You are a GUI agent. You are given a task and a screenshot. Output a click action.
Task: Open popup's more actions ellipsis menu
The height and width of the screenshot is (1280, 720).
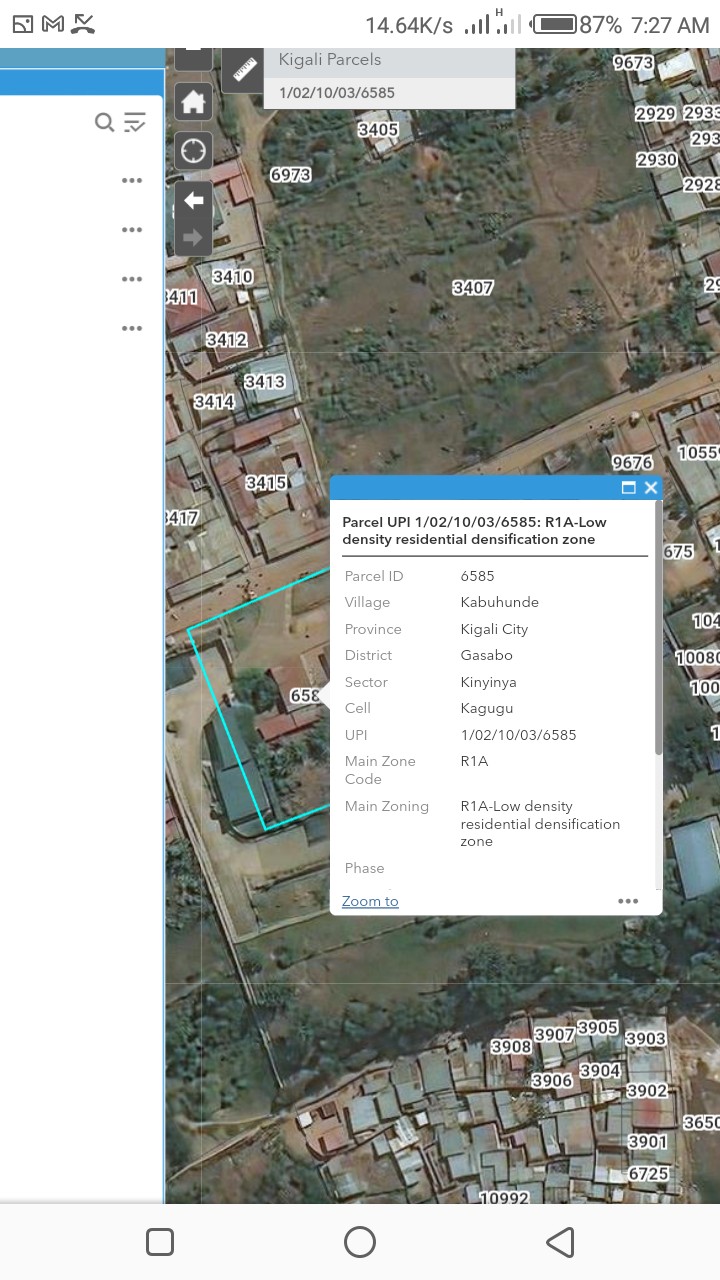coord(628,901)
